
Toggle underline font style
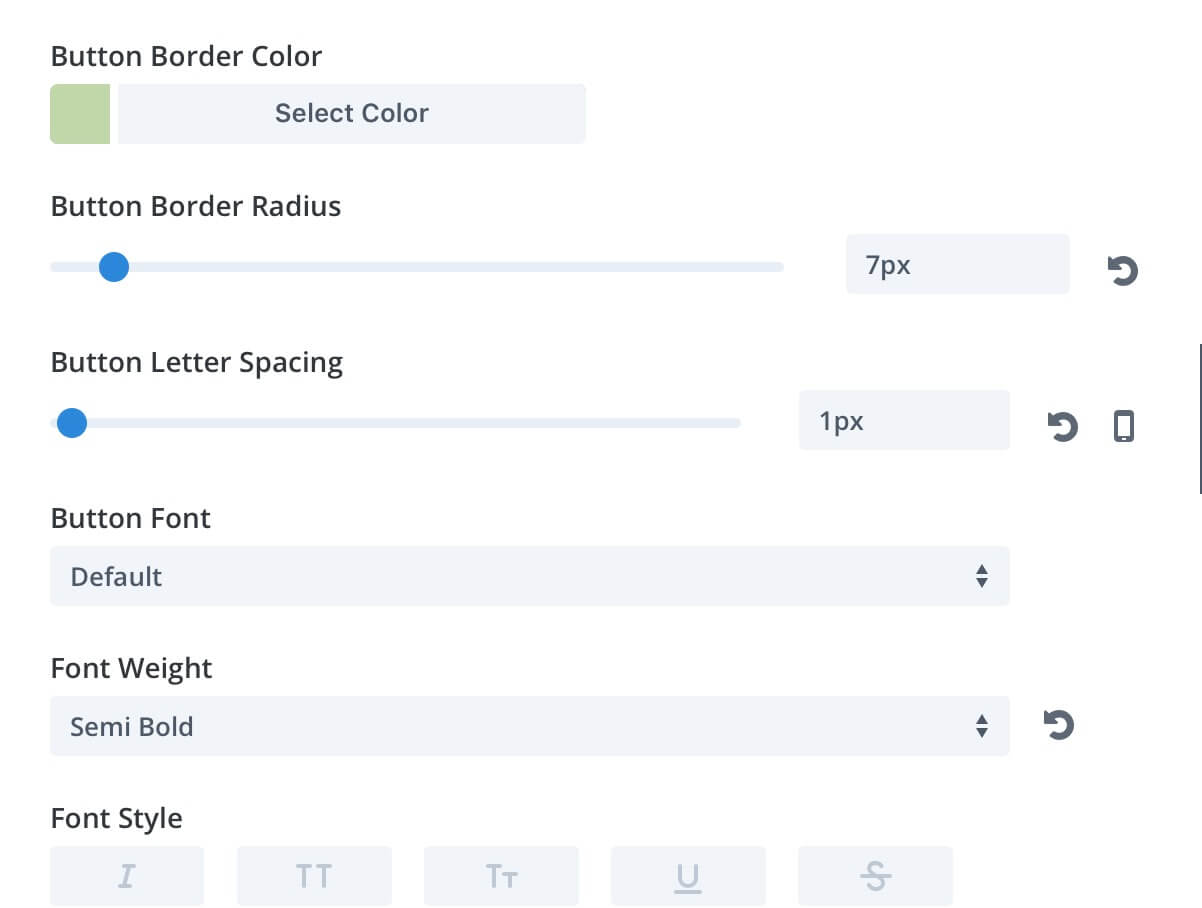[x=688, y=876]
